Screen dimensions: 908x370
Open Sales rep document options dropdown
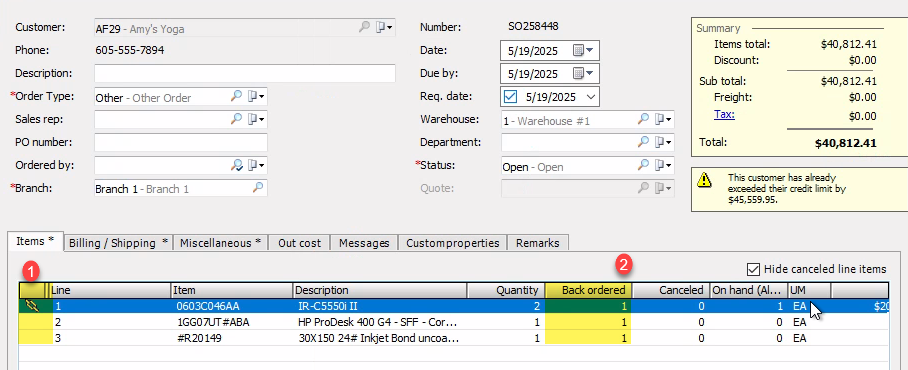(257, 119)
